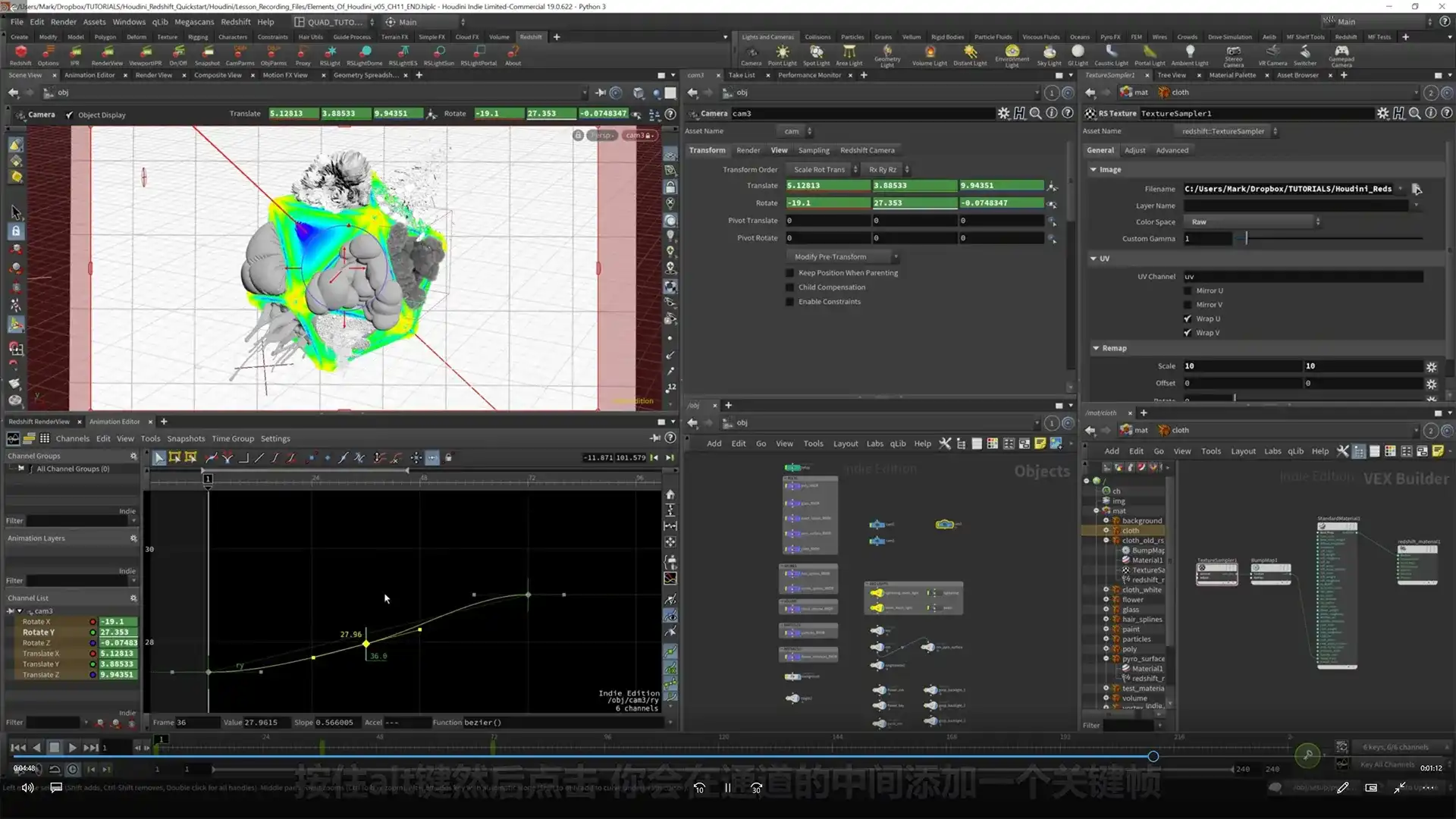Open the Redshift menu in the menu bar
This screenshot has height=819, width=1456.
click(x=236, y=21)
